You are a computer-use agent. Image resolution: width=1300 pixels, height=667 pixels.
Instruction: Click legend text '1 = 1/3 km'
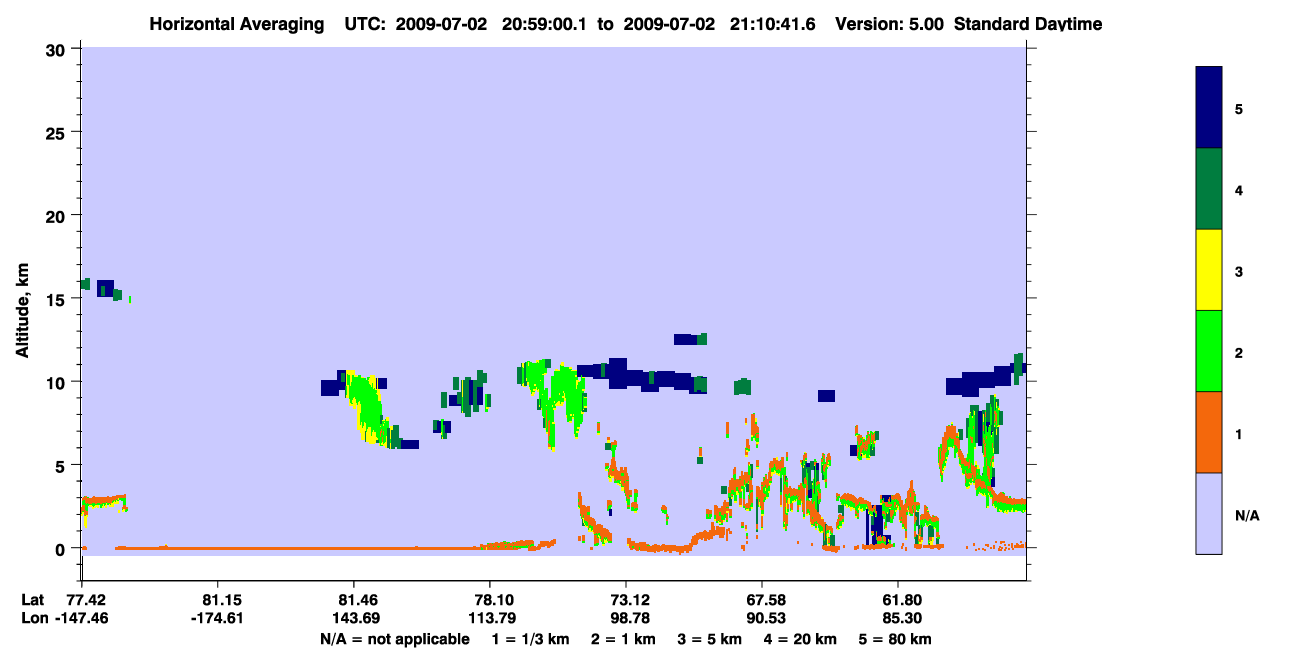pos(531,639)
